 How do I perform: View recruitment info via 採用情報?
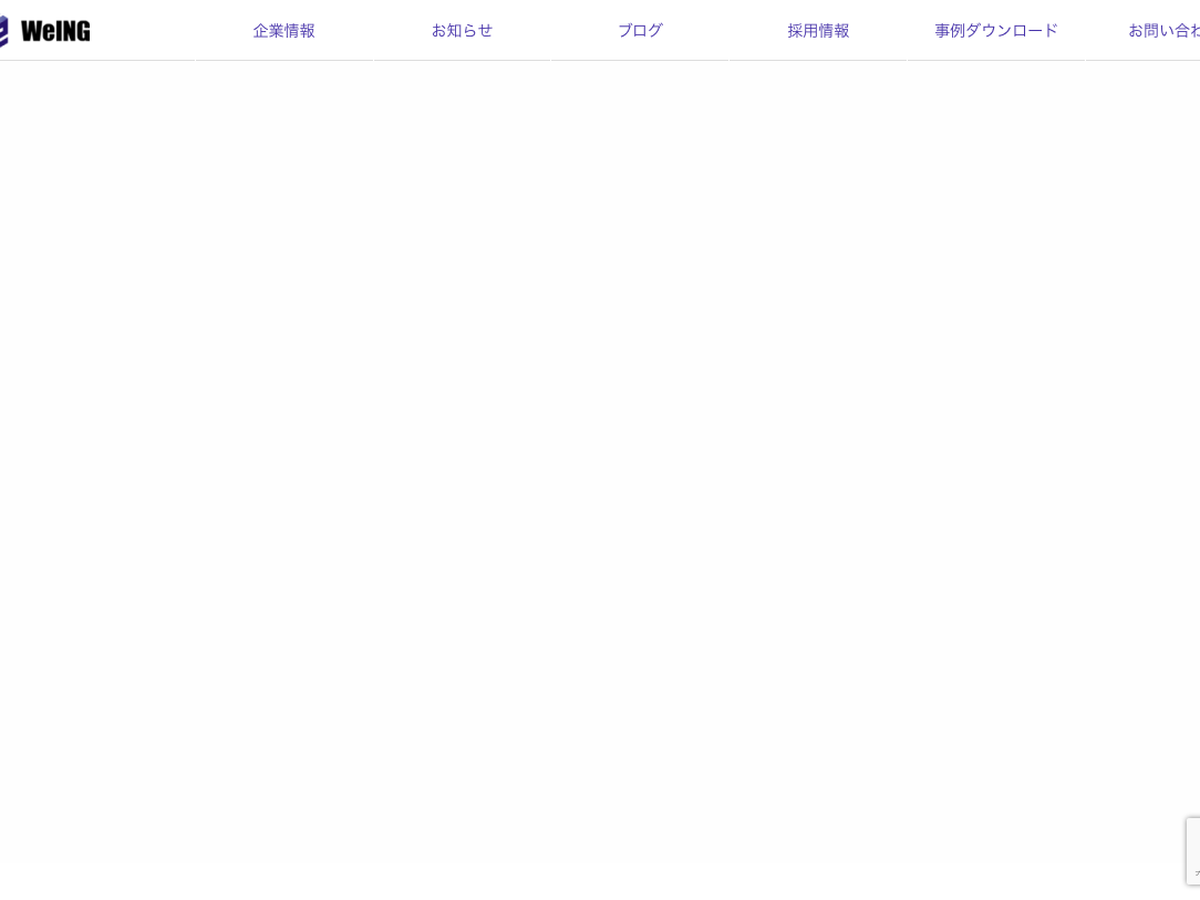pos(818,30)
